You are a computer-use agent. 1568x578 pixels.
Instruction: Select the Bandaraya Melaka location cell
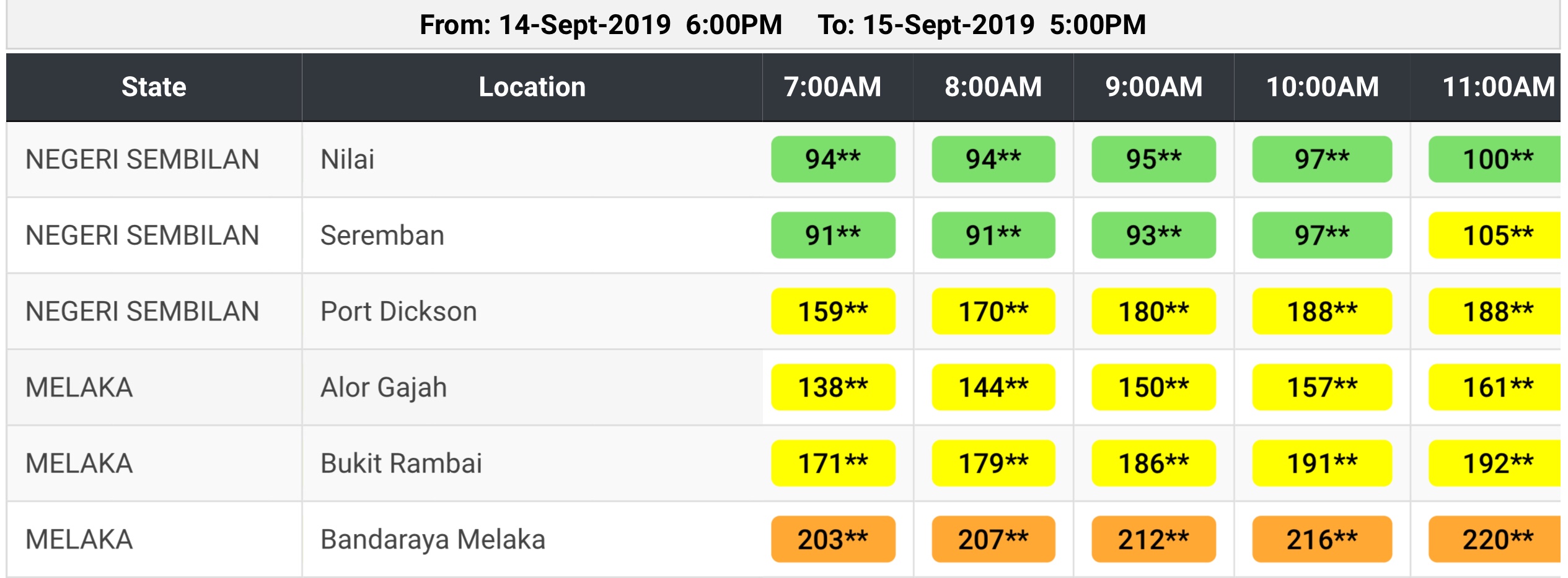coord(433,539)
